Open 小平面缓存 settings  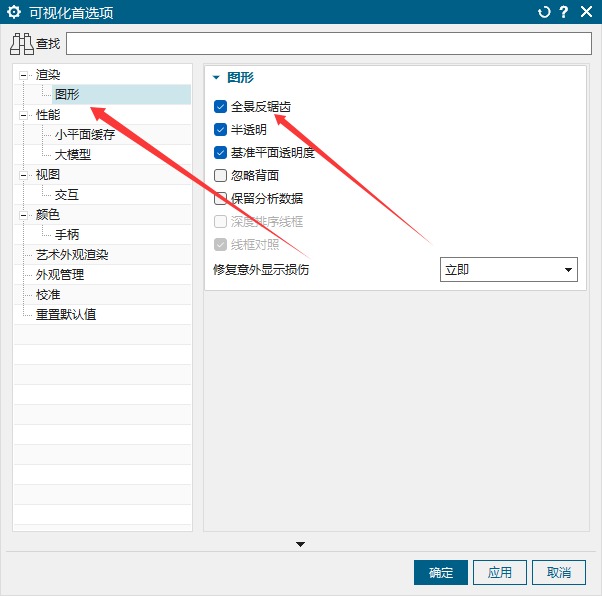[85, 134]
